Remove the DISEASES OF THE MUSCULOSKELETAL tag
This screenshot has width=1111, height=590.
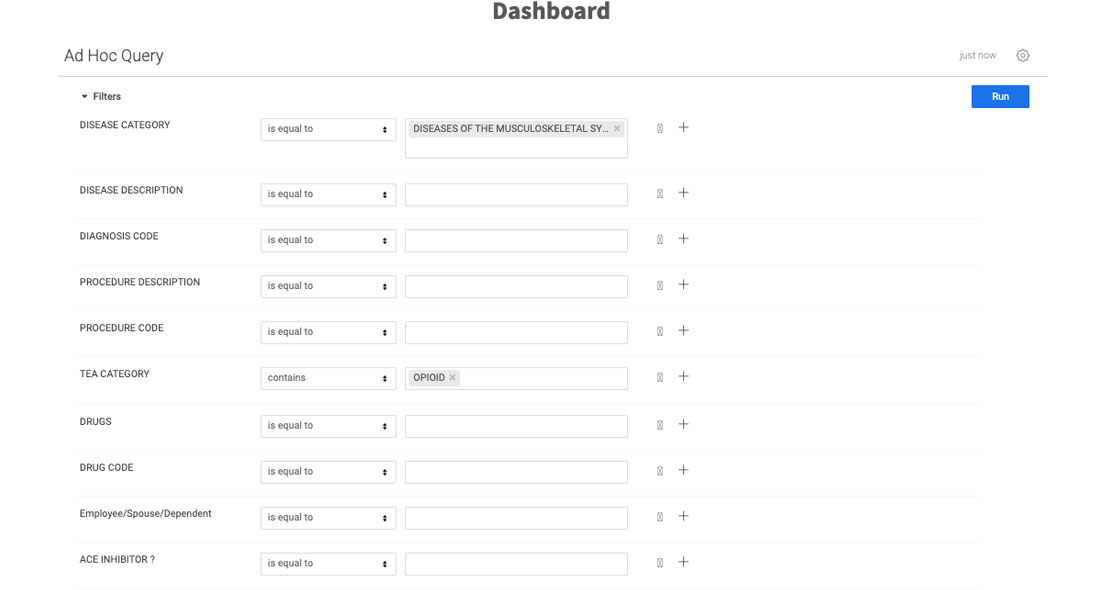[x=617, y=128]
